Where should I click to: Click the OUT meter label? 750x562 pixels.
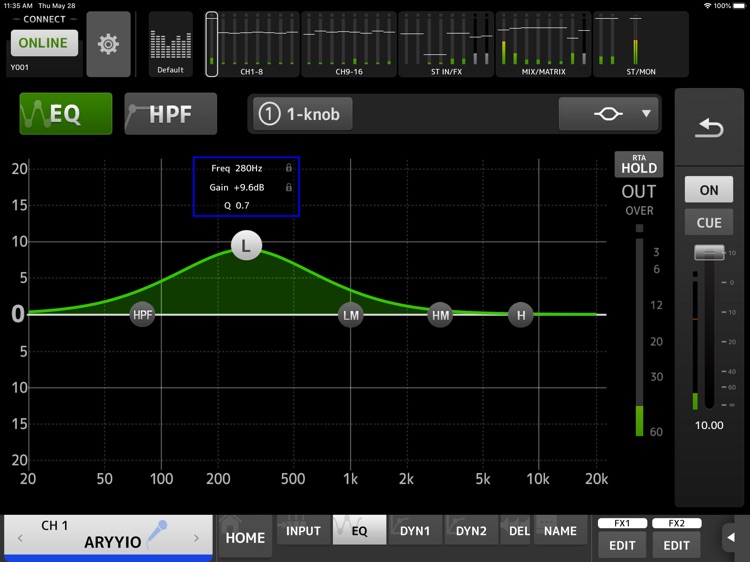[639, 192]
